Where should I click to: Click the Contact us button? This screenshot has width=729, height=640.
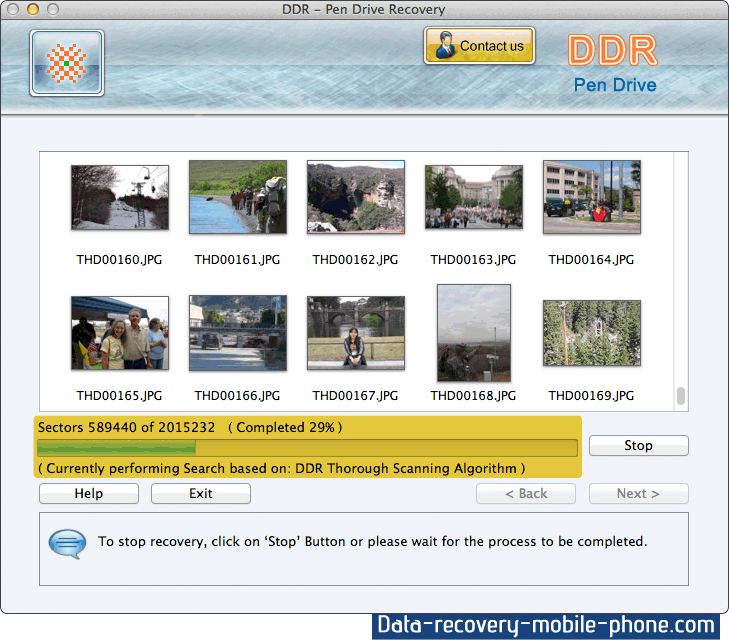(479, 46)
